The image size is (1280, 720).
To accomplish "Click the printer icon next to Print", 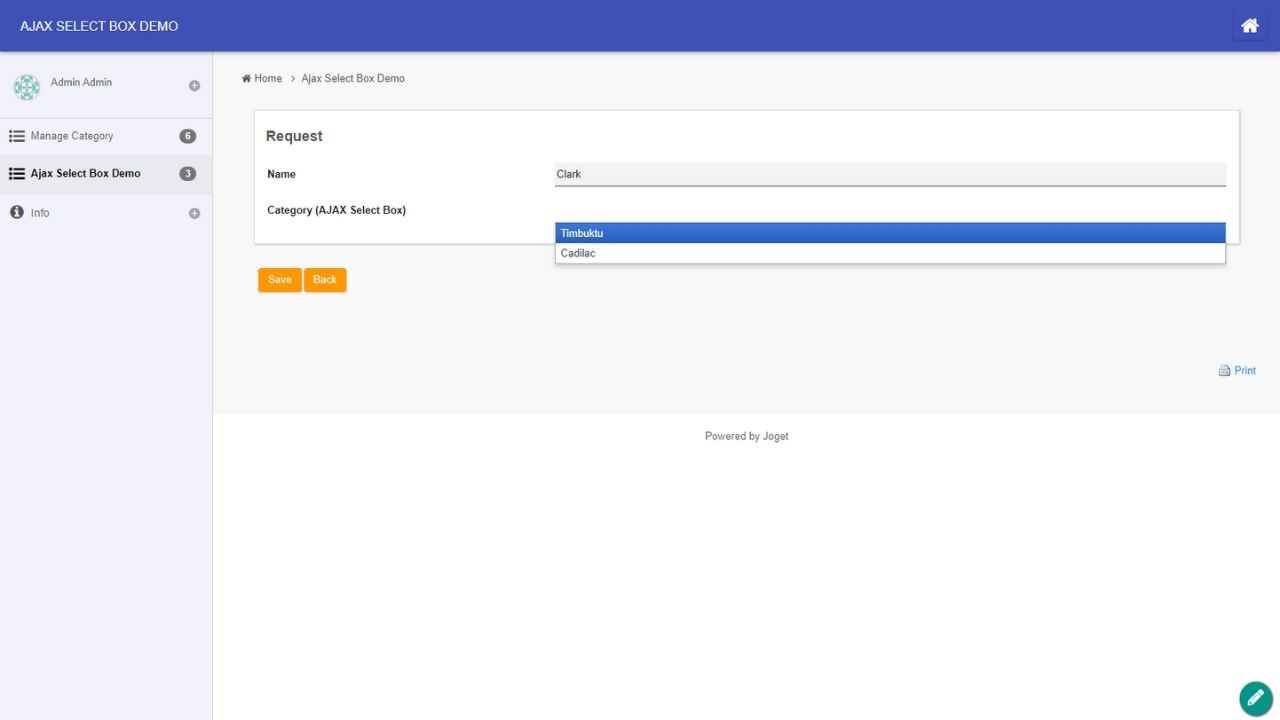I will coord(1224,371).
